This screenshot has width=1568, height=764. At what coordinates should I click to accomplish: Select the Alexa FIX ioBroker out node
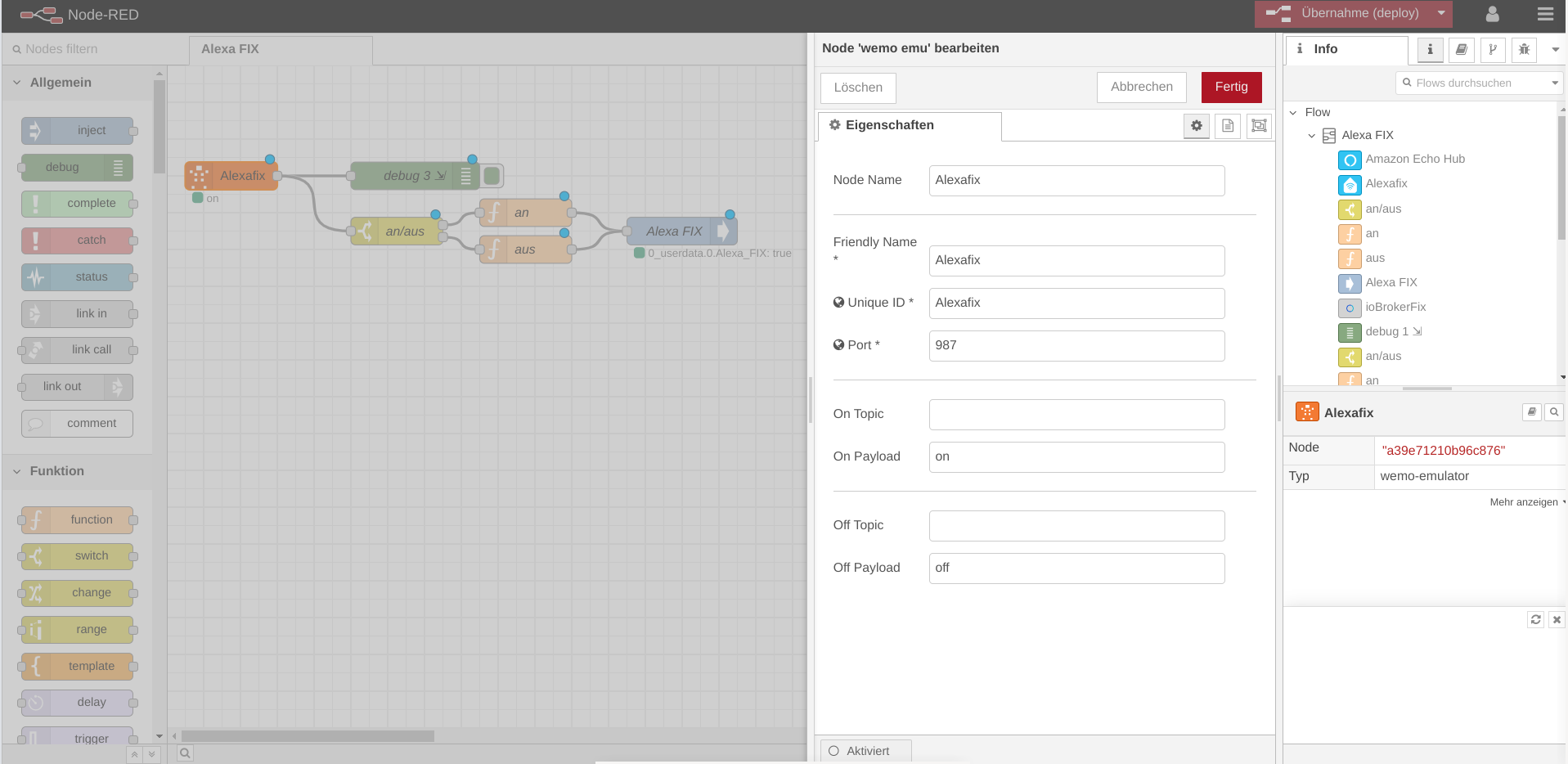tap(682, 231)
